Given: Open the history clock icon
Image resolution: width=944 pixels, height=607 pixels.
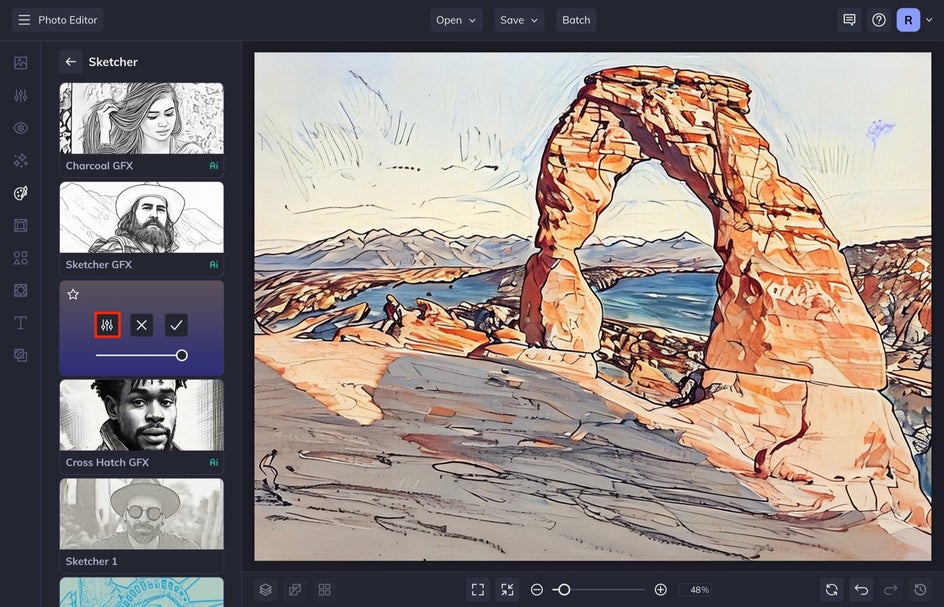Looking at the screenshot, I should tap(920, 590).
